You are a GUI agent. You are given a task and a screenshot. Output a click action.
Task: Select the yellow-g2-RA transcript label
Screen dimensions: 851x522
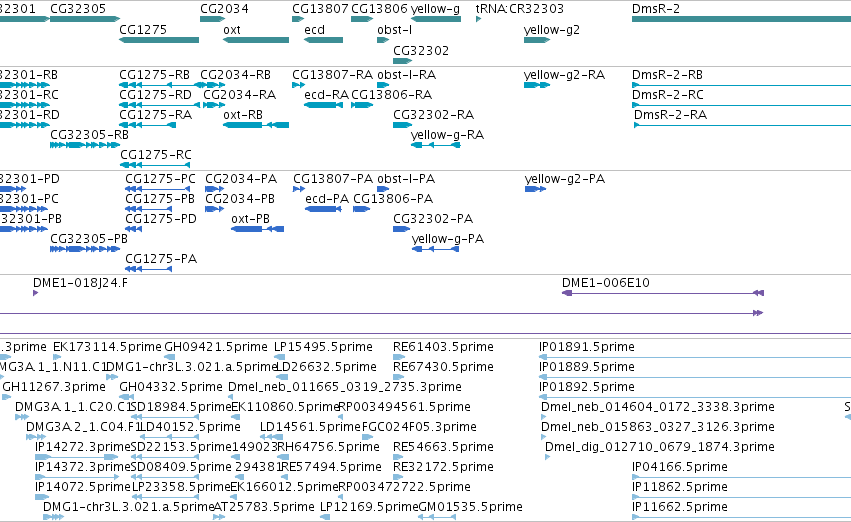pyautogui.click(x=564, y=75)
